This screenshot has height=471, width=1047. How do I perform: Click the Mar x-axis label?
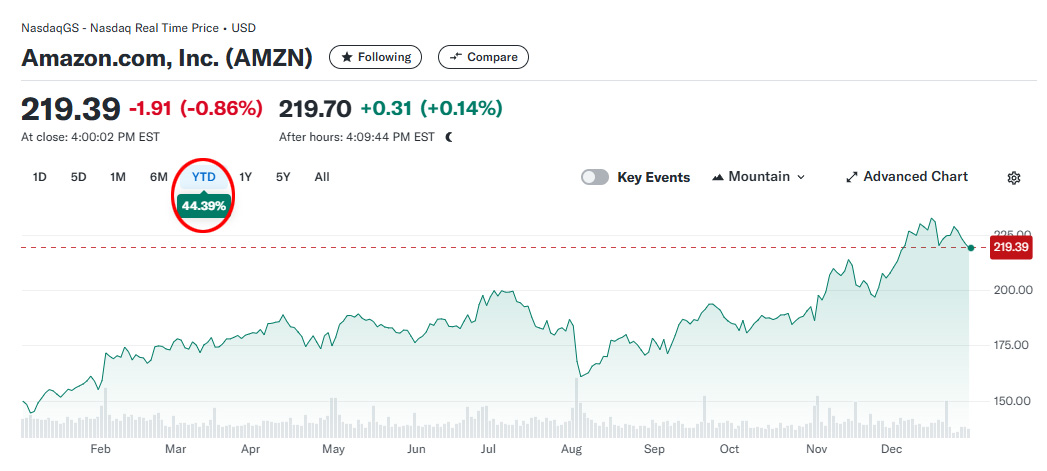pos(176,450)
